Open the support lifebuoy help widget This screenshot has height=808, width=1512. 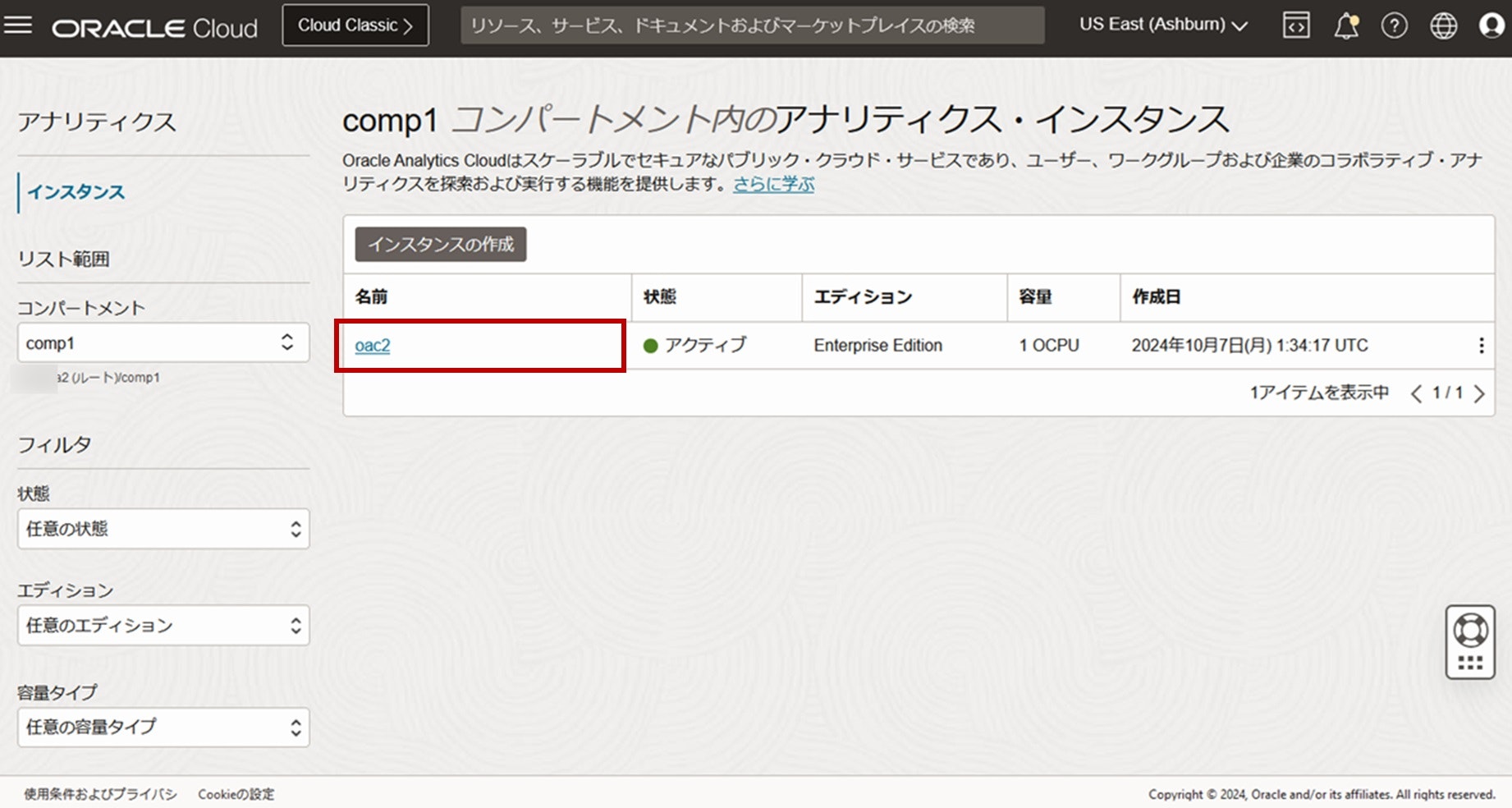(1470, 641)
